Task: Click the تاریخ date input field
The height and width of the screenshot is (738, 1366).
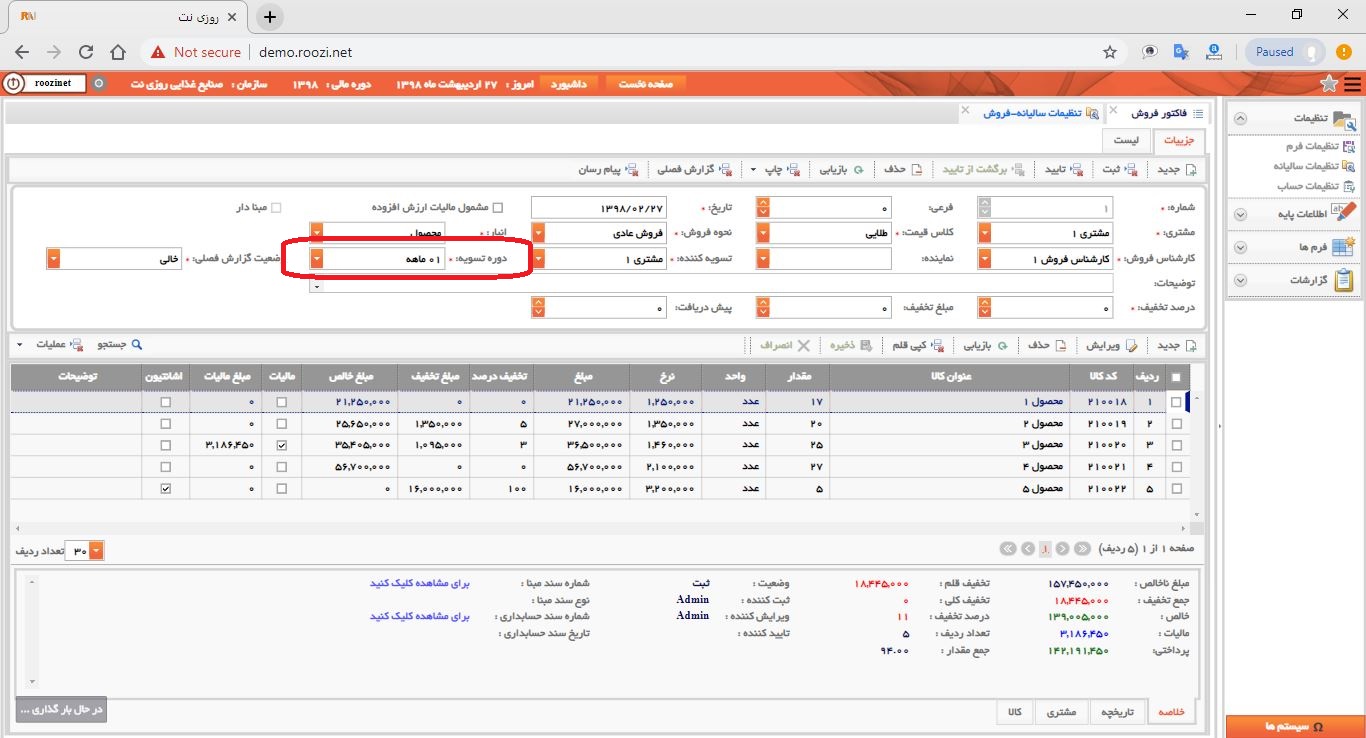Action: coord(599,208)
